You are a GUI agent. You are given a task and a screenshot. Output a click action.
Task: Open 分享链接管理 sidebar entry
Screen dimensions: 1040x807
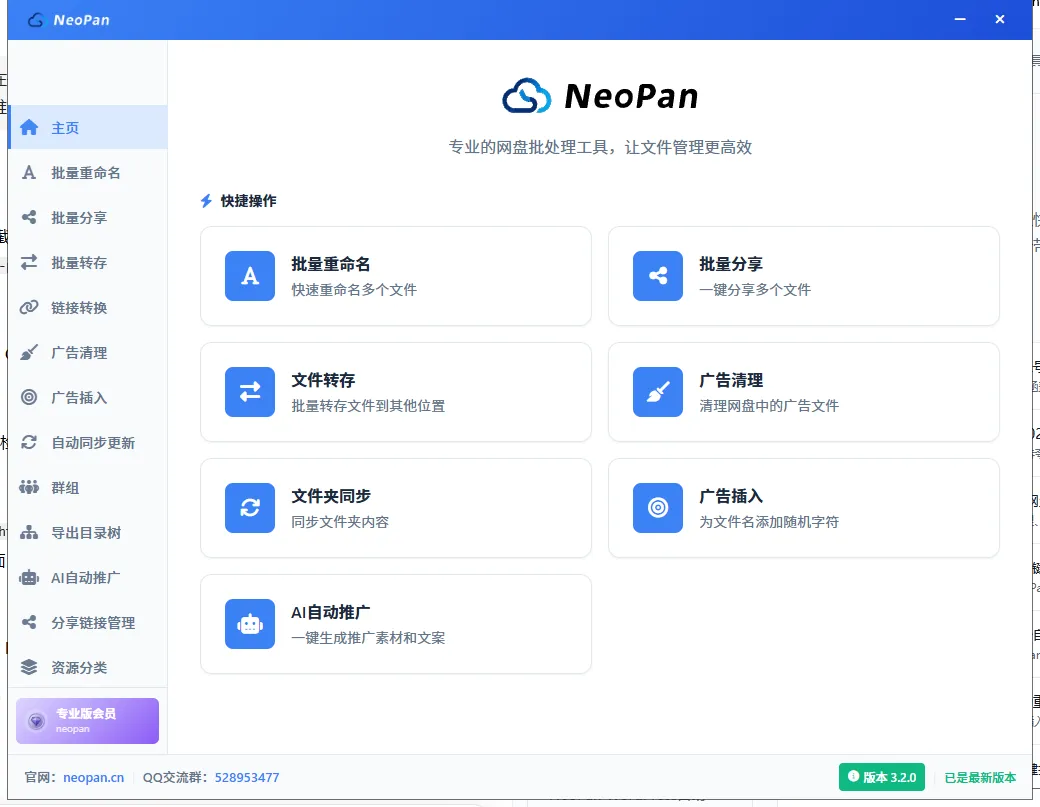pos(88,622)
